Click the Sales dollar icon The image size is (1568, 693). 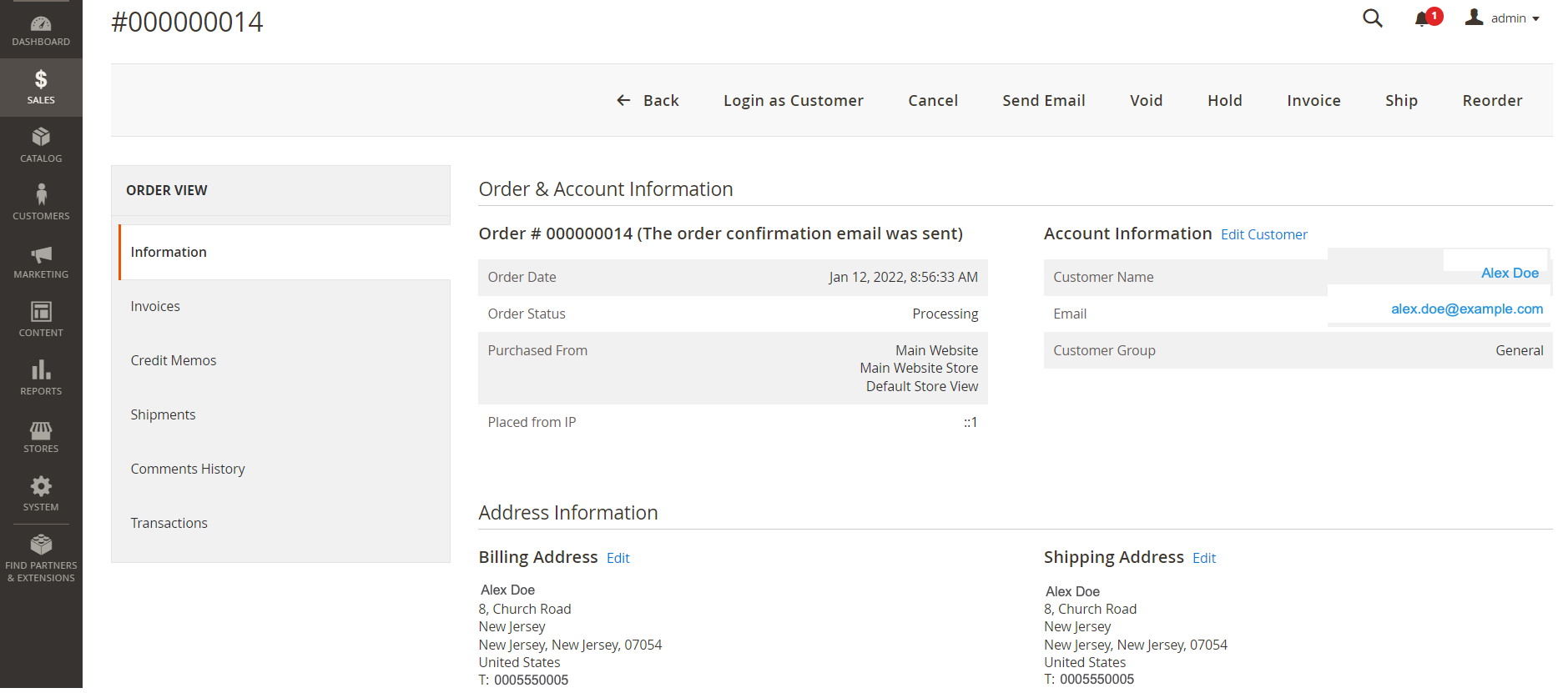[x=41, y=80]
